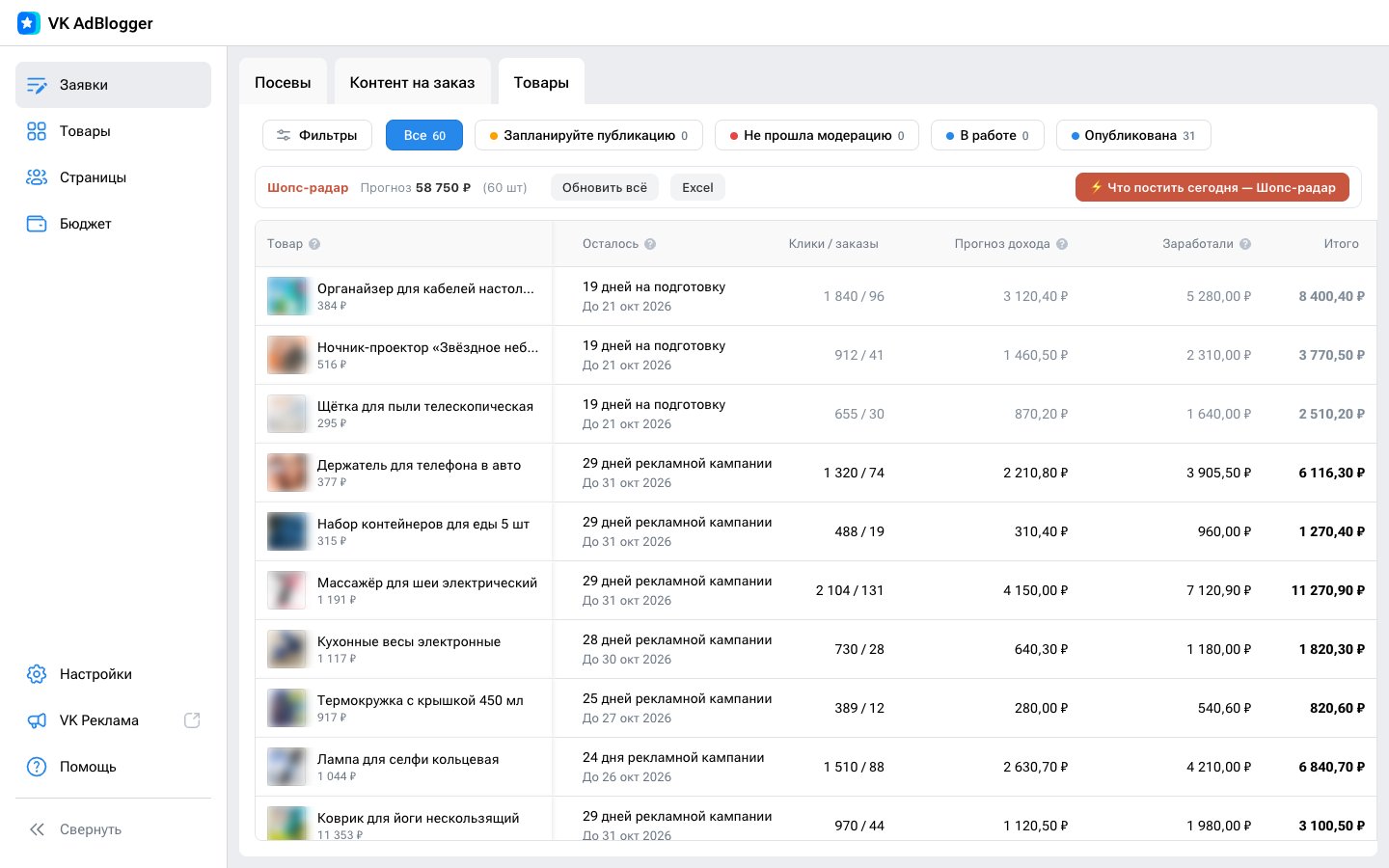This screenshot has width=1389, height=868.
Task: Click the product name Набор контейнеров для еды 5 шт
Action: coord(423,524)
